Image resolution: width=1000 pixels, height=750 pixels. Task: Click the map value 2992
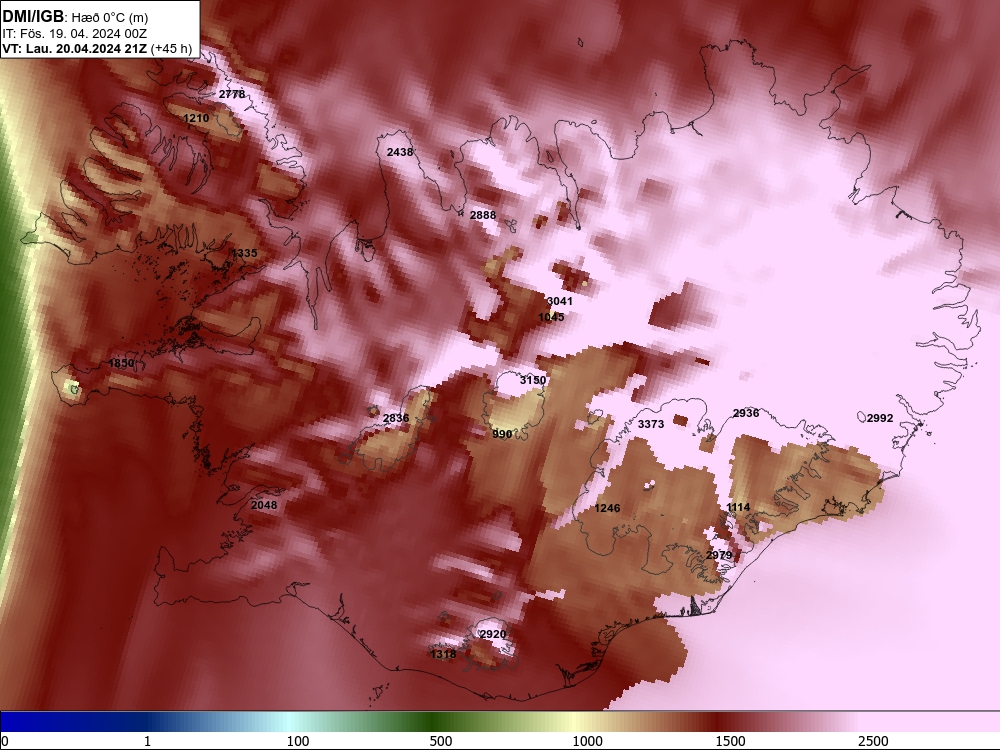tap(880, 418)
